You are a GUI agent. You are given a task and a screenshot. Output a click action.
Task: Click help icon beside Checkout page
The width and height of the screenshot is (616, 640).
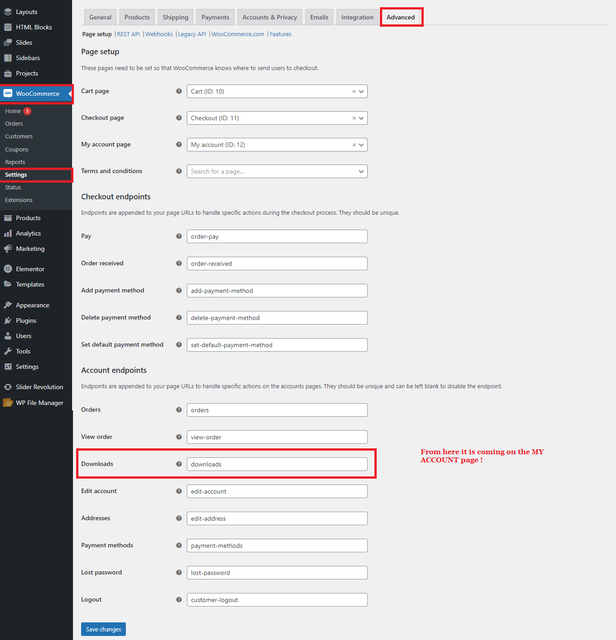(179, 118)
